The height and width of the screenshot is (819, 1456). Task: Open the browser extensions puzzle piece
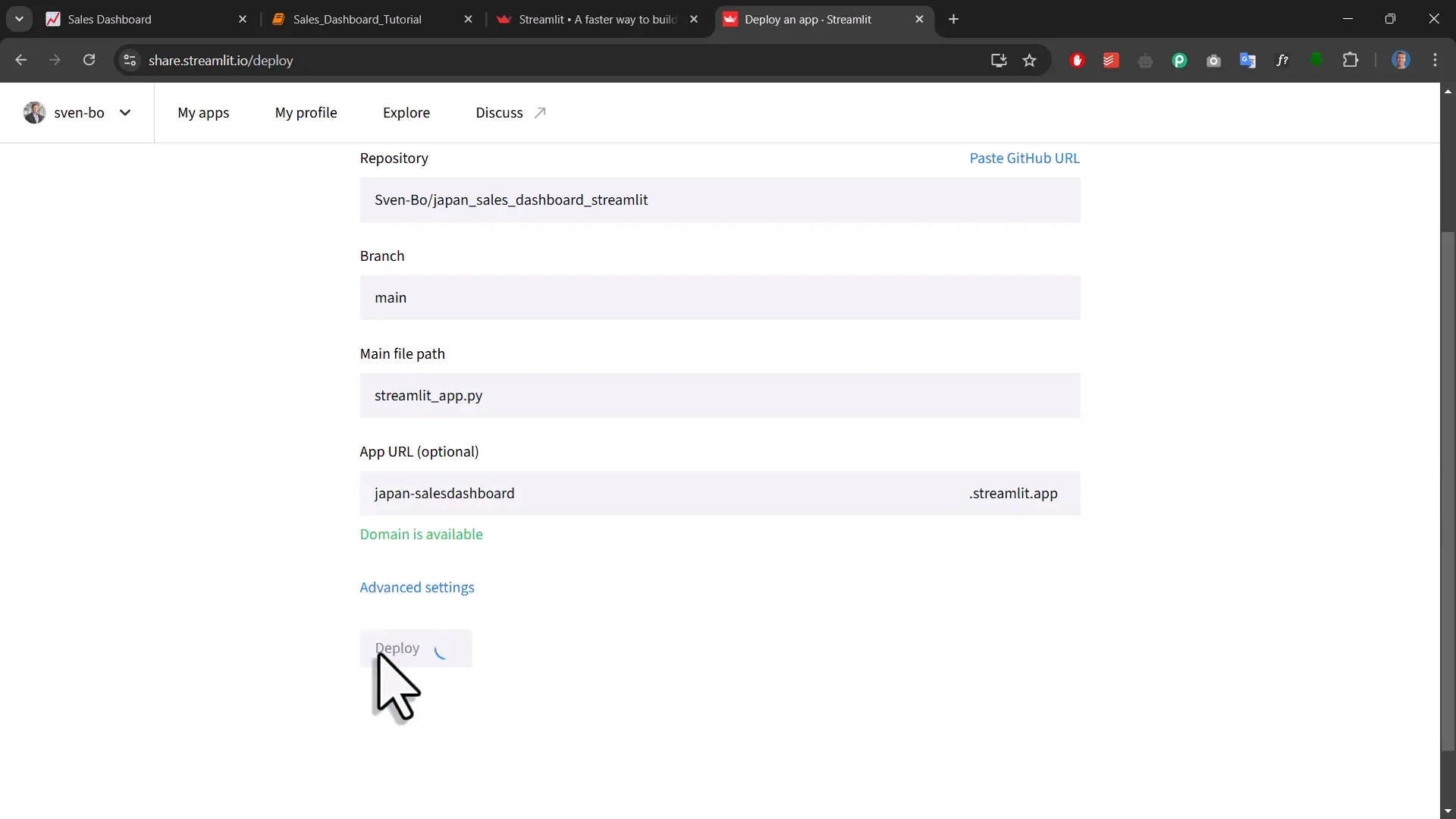[x=1351, y=61]
